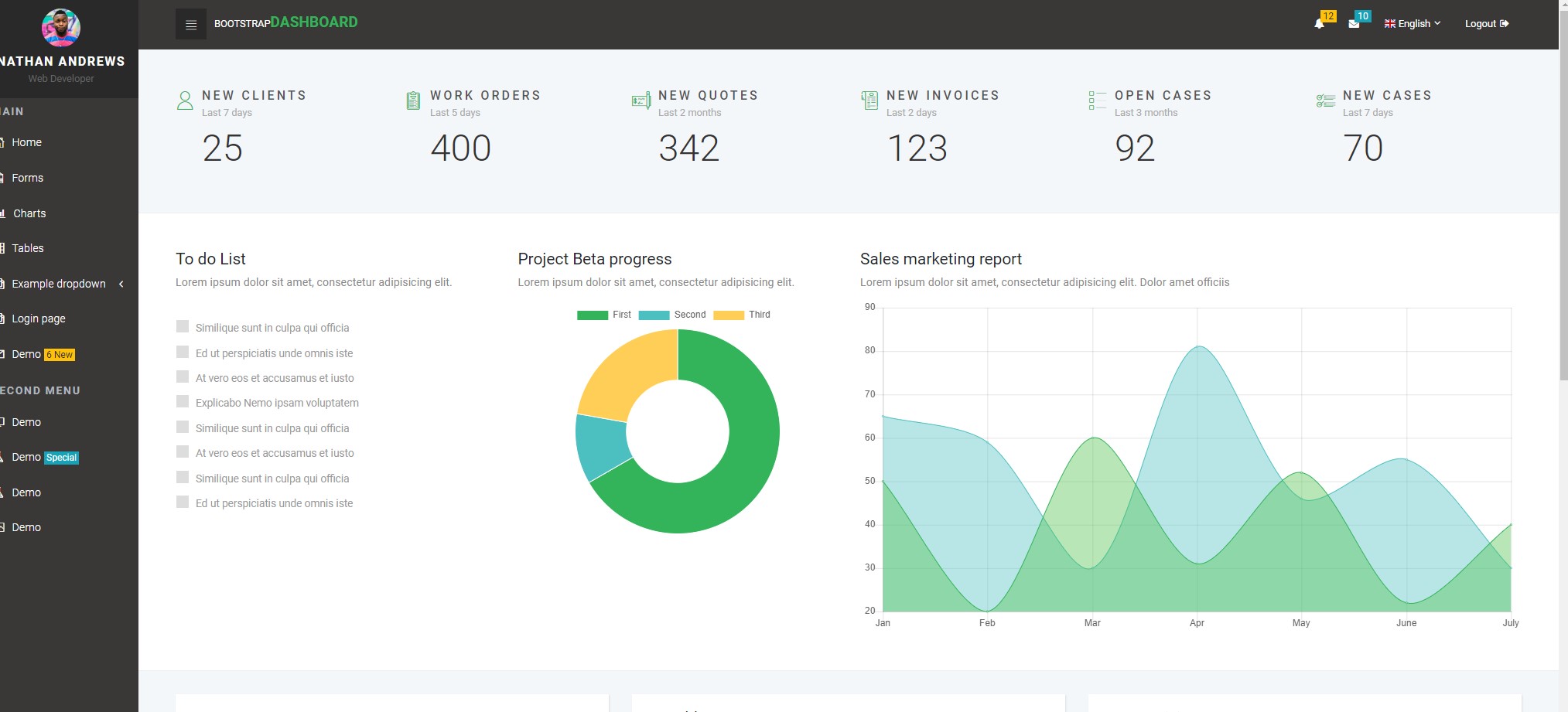
Task: Click the New Invoices value 123
Action: coord(917,148)
